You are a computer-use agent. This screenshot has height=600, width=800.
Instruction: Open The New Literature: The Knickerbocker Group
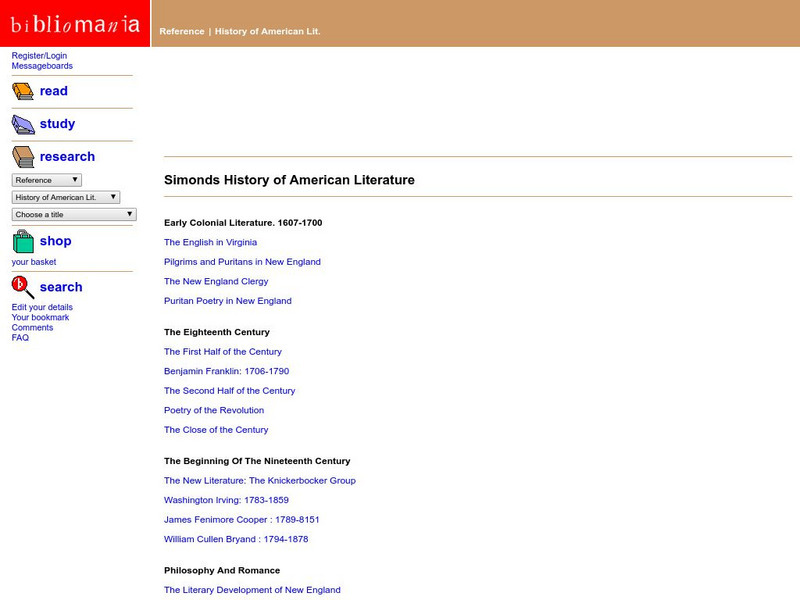[x=260, y=481]
